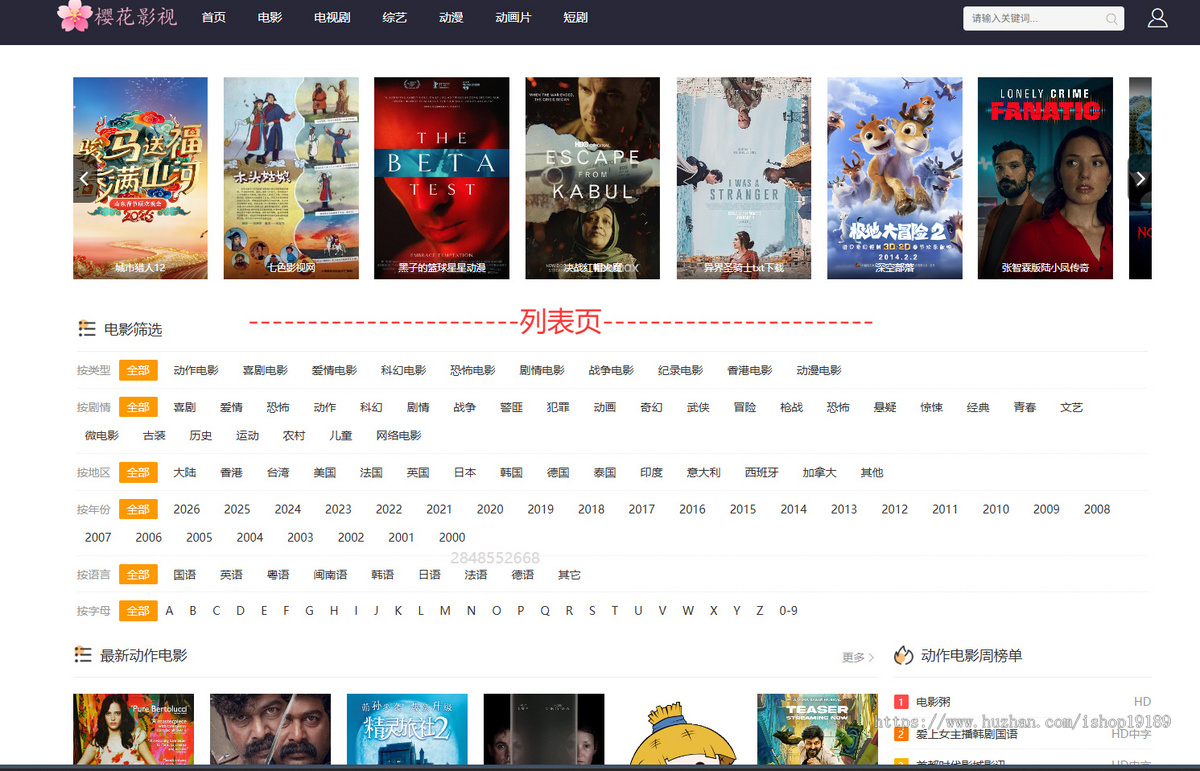Viewport: 1200px width, 771px height.
Task: Click 更多 beside 最新动作电影
Action: 858,657
